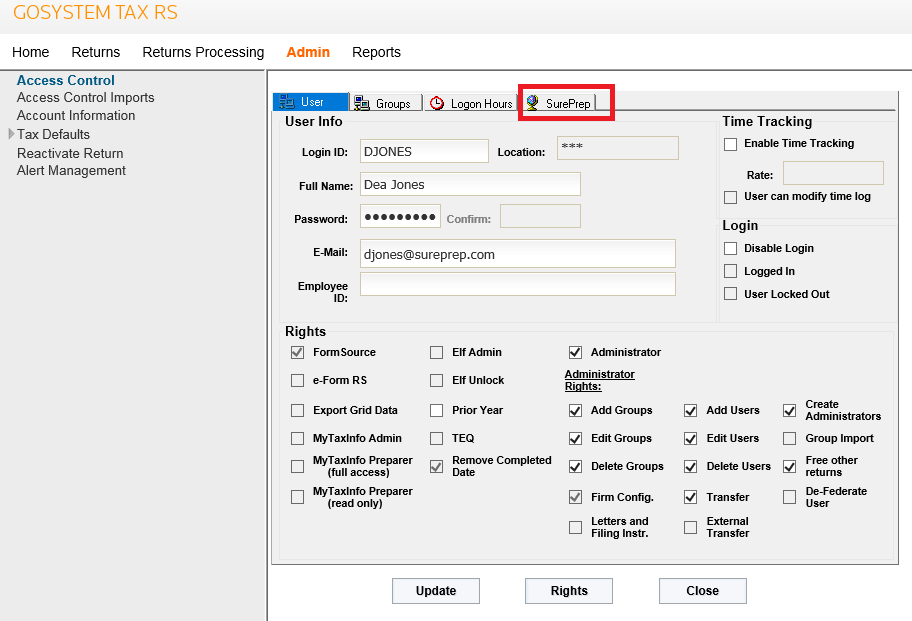Open the Reports menu

click(376, 52)
